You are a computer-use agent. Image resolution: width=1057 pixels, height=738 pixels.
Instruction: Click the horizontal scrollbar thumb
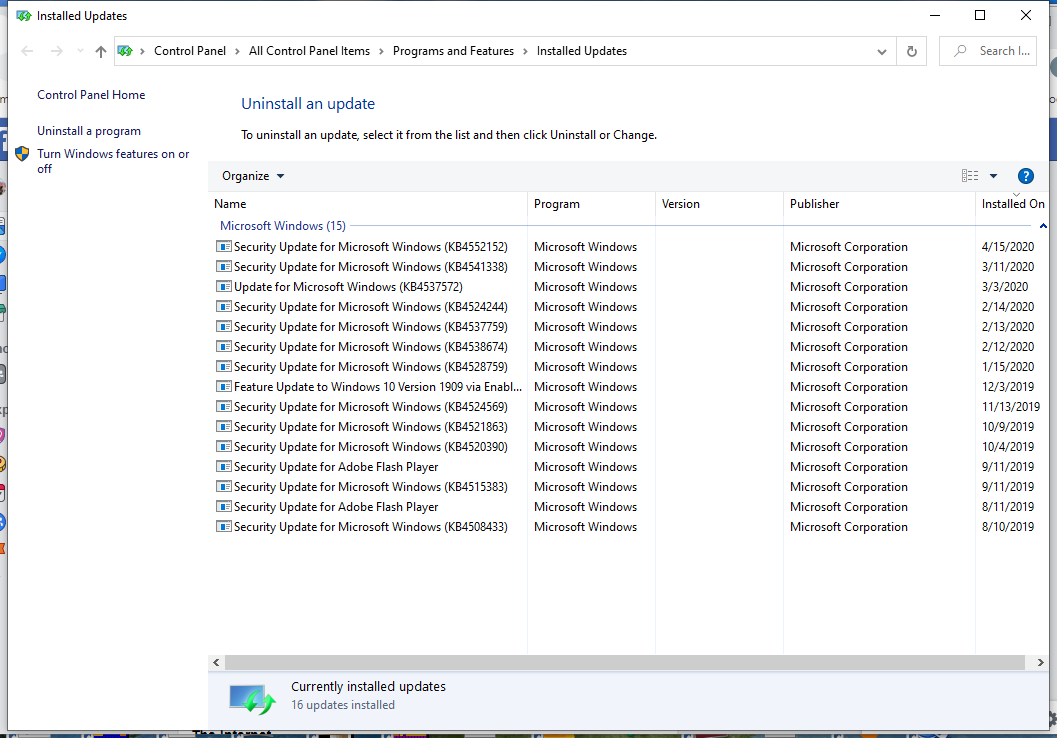click(x=624, y=663)
